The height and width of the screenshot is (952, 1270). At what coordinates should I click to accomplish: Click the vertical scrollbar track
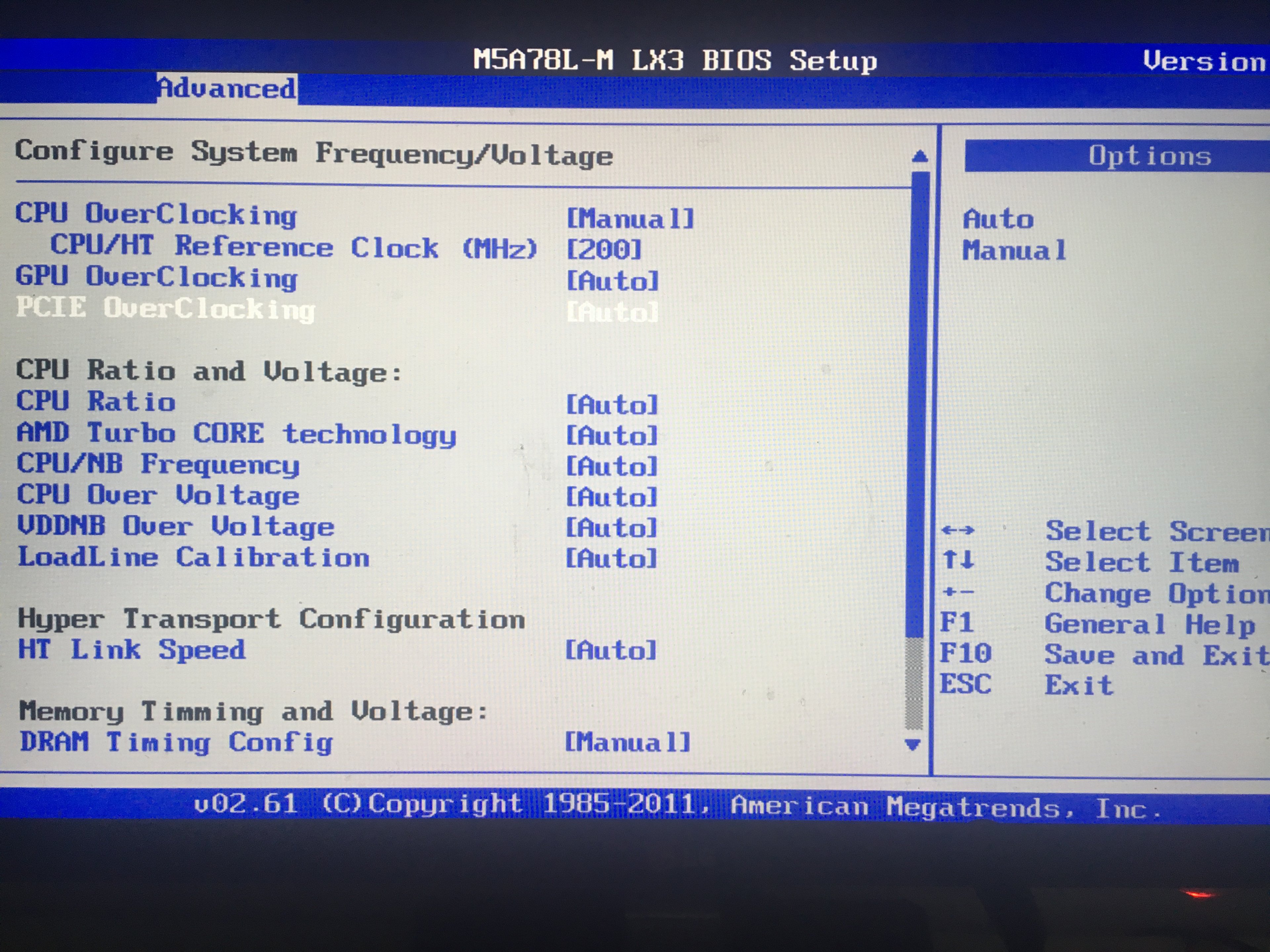coord(914,683)
